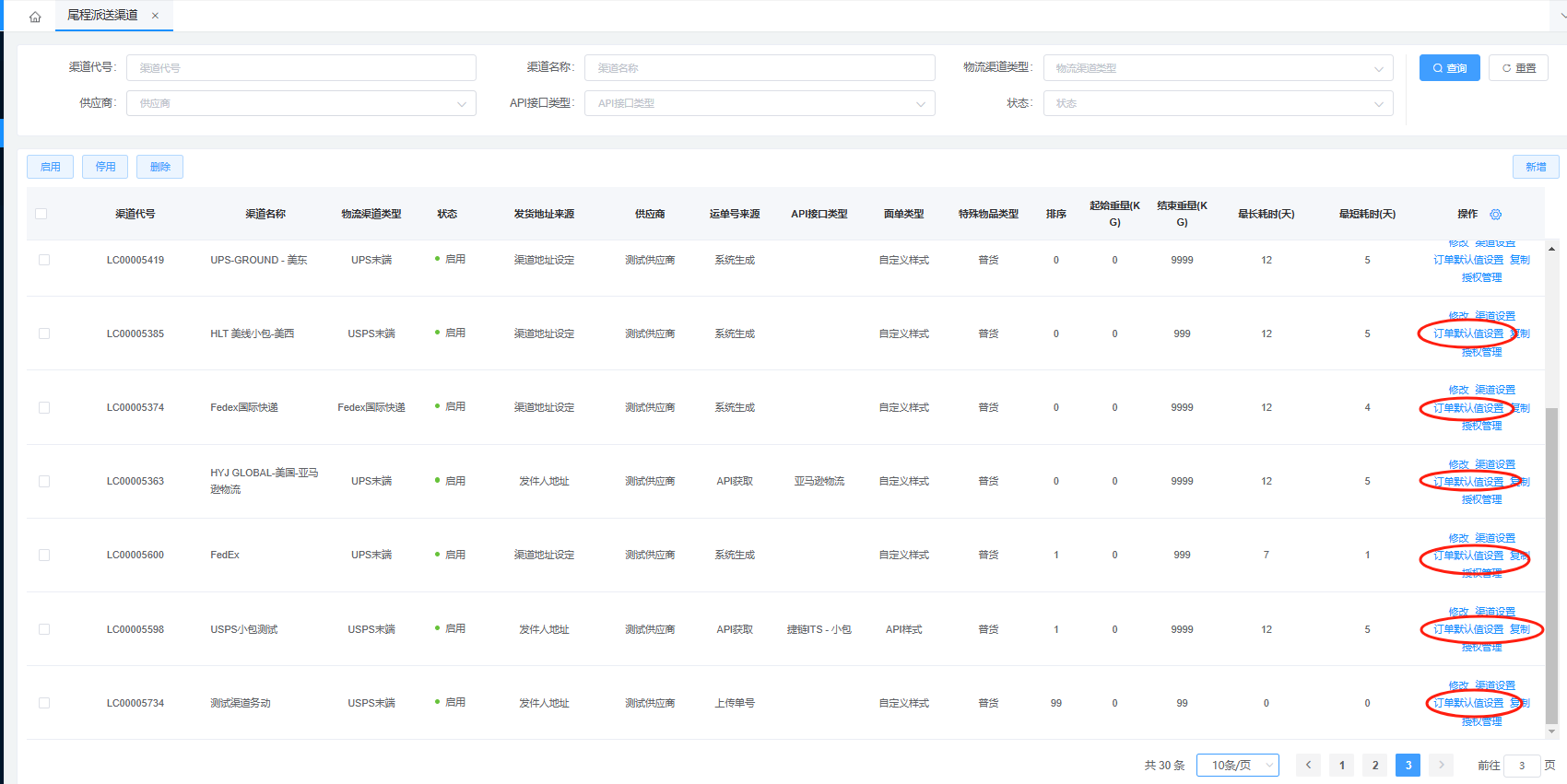Toggle the select-all checkbox in table header
This screenshot has height=784, width=1567.
pos(41,214)
